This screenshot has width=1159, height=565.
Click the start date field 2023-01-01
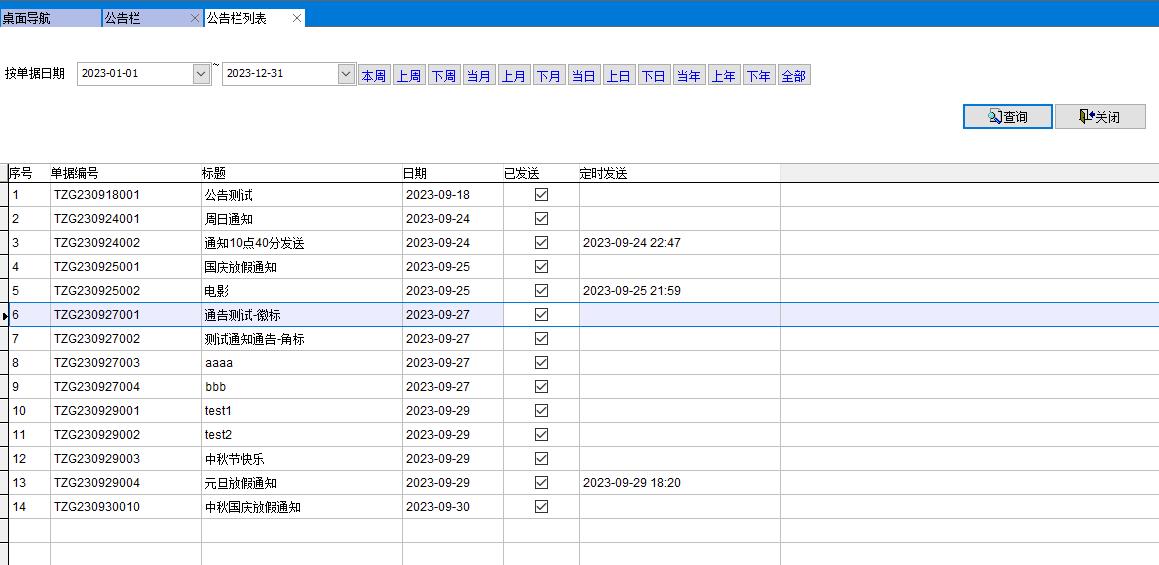click(x=133, y=74)
